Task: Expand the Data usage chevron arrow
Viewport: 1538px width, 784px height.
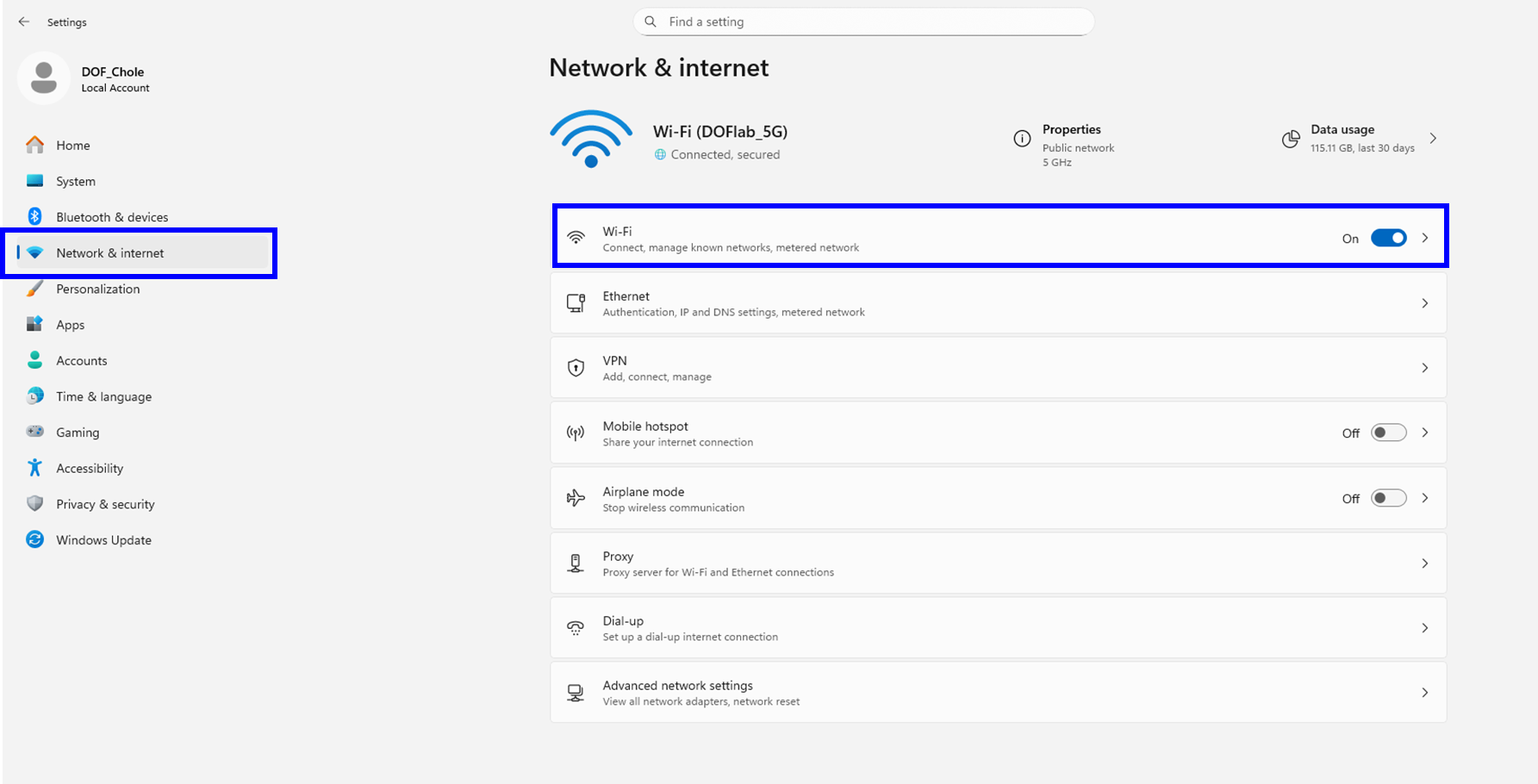Action: click(1433, 139)
